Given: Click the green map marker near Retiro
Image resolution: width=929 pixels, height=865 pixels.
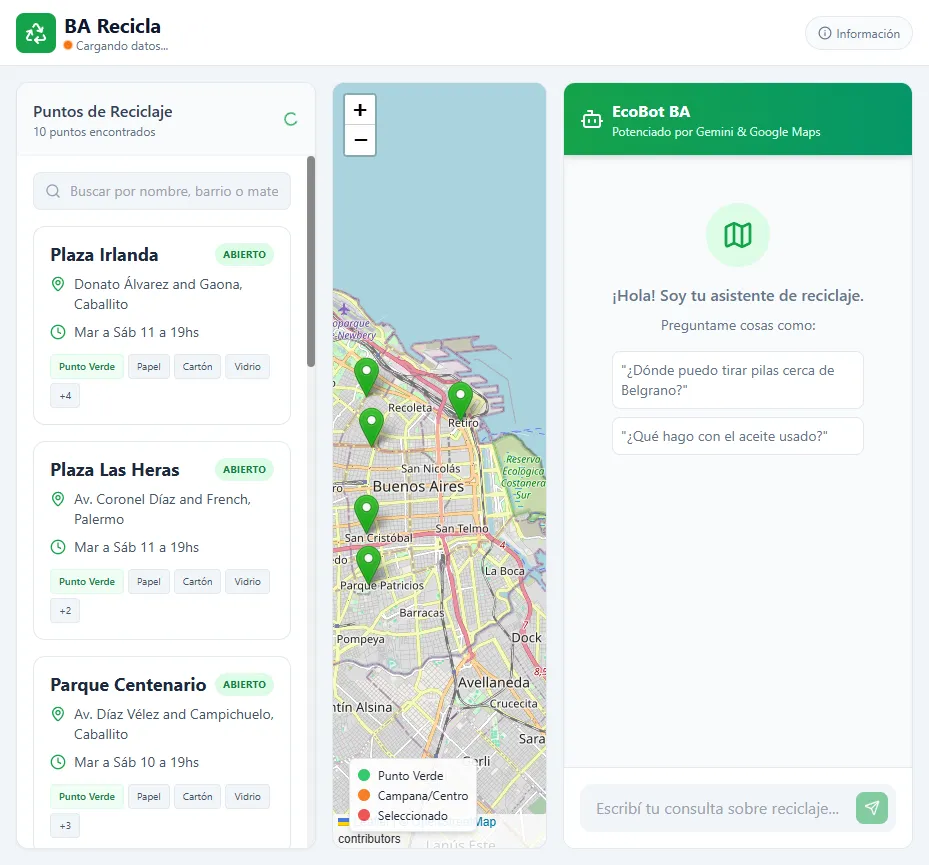Looking at the screenshot, I should click(x=460, y=399).
